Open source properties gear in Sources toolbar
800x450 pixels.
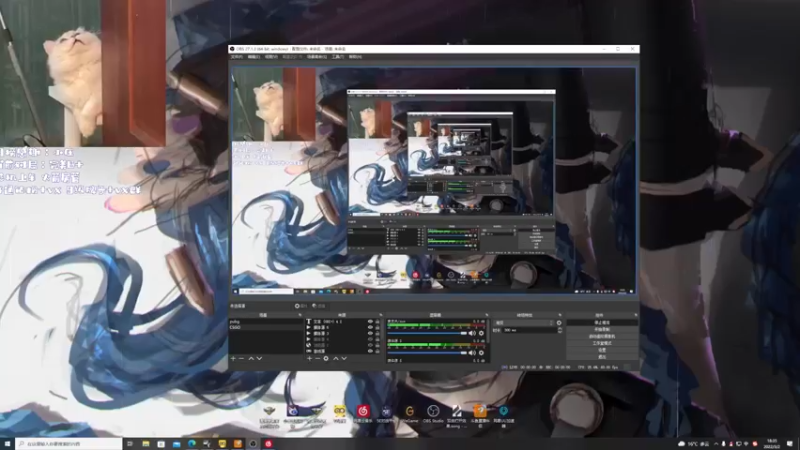(326, 359)
